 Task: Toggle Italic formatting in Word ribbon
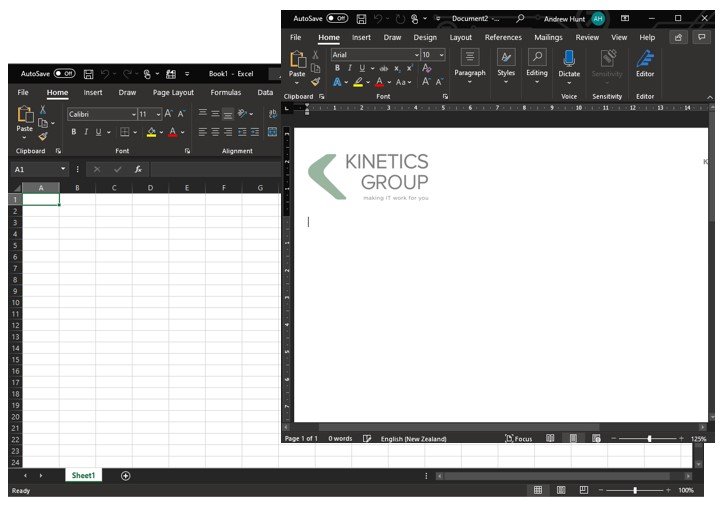349,68
